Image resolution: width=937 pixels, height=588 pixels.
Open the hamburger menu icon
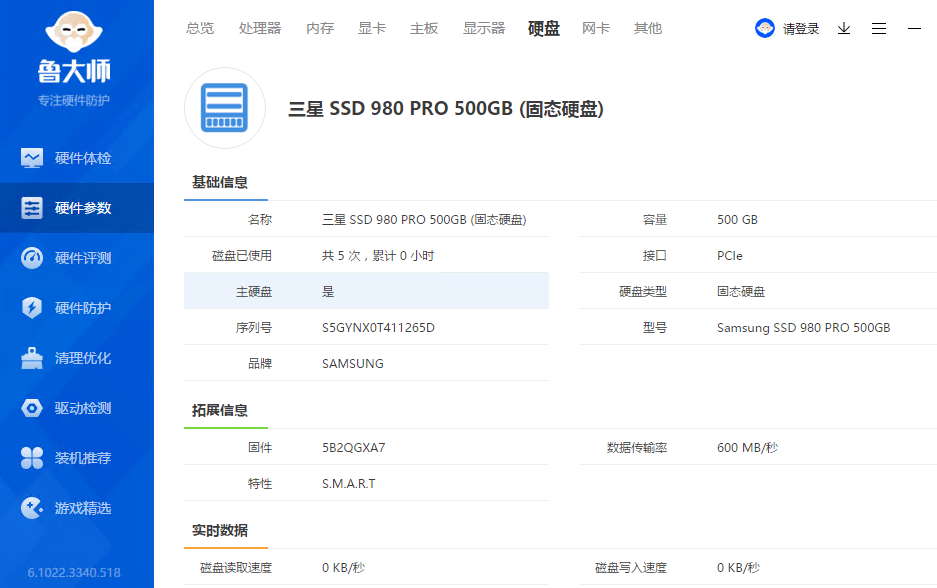(x=879, y=28)
